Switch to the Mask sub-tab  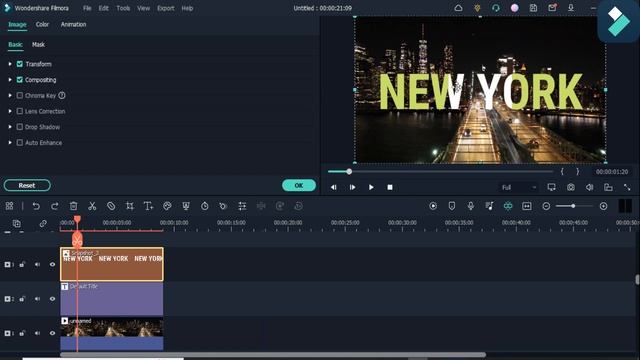[38, 44]
